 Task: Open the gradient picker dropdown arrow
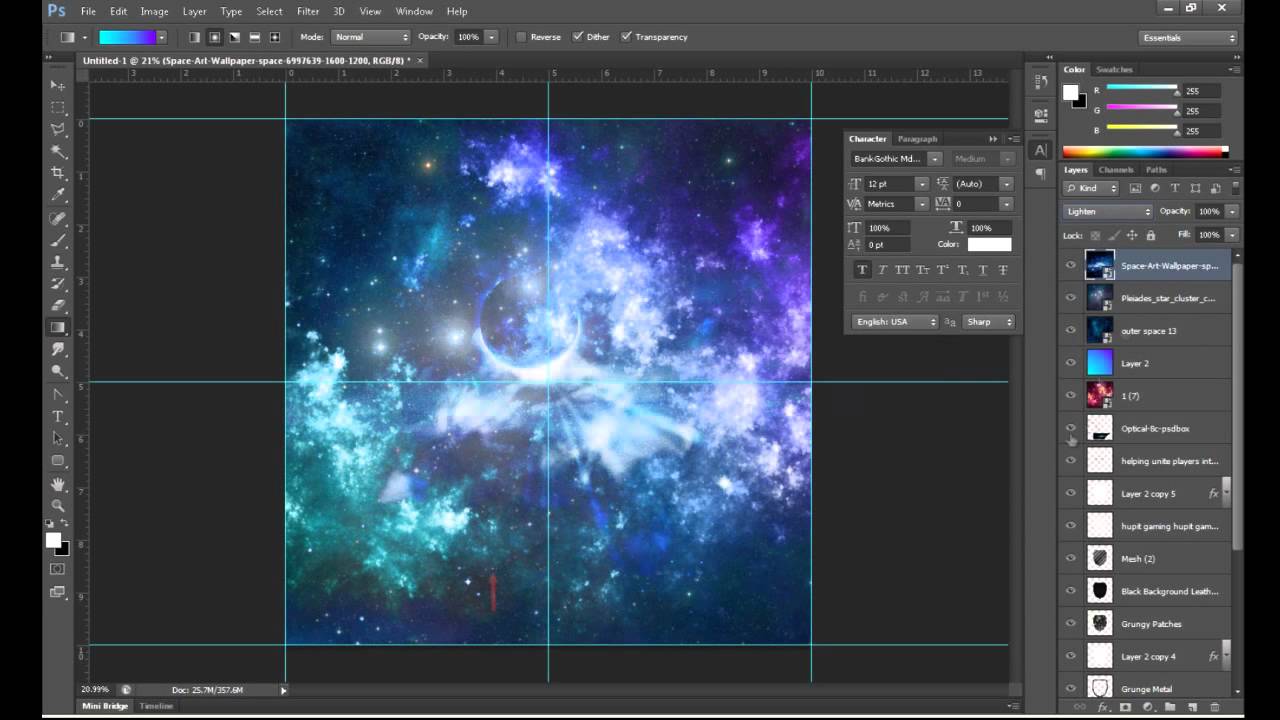pos(161,37)
